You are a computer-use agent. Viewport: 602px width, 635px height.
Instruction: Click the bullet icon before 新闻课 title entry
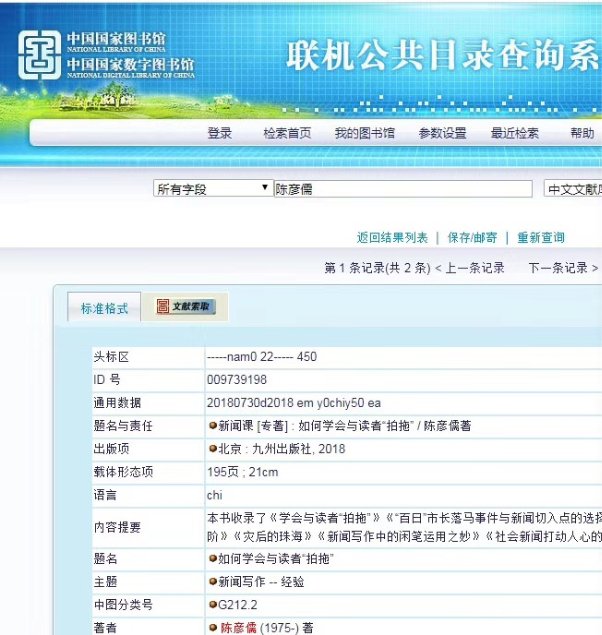pos(212,426)
